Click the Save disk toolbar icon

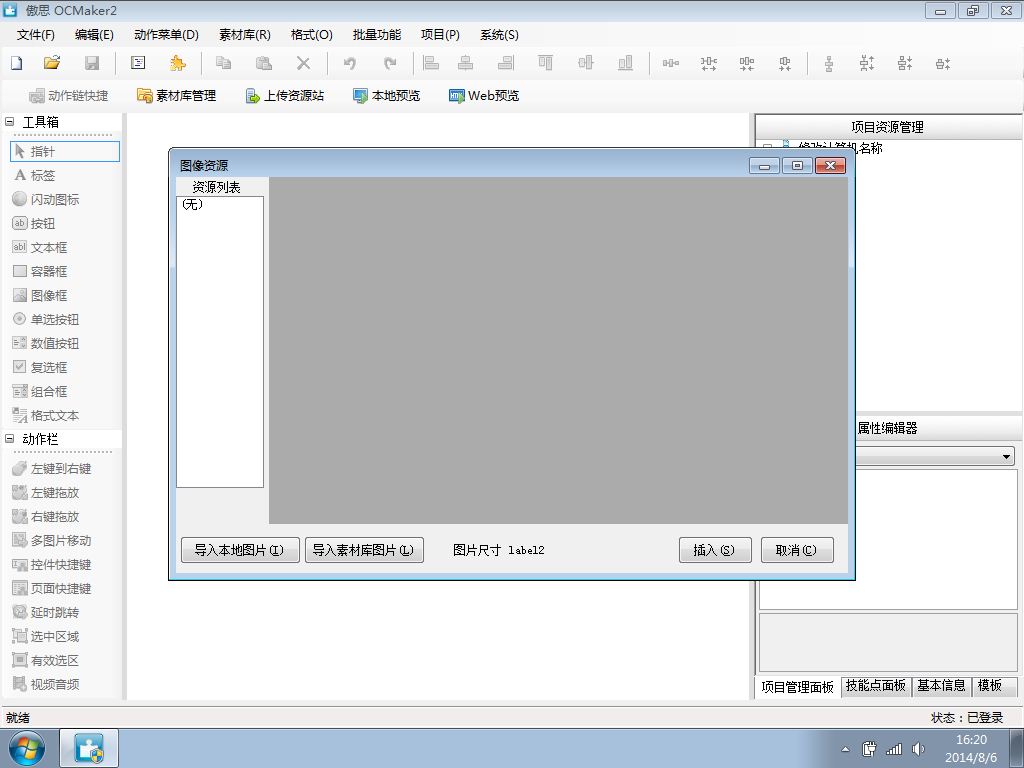tap(92, 63)
